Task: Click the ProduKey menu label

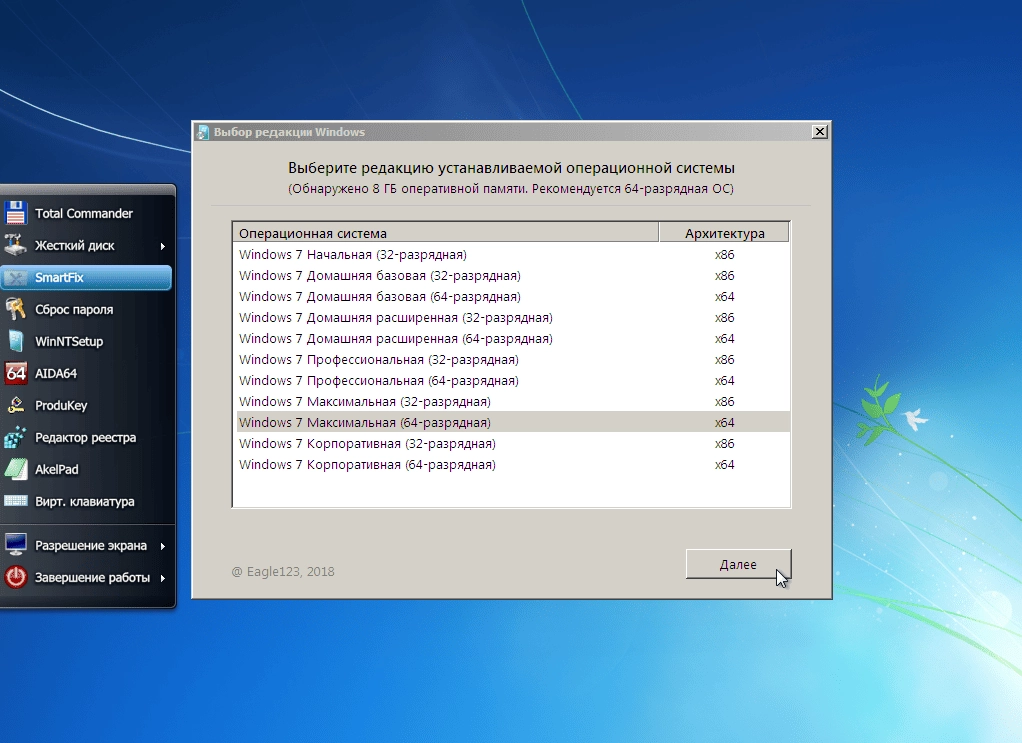Action: pos(61,405)
